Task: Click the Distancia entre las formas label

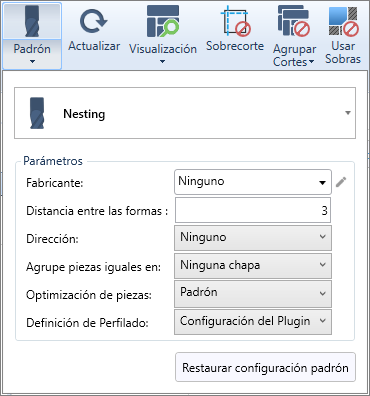Action: point(97,211)
